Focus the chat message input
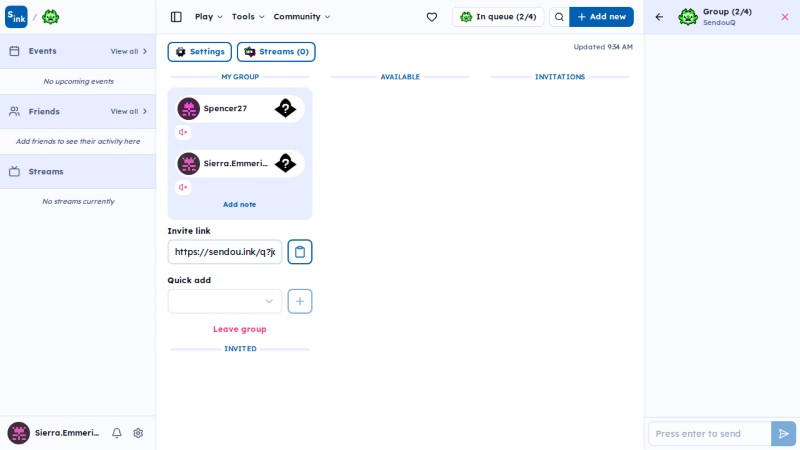800x450 pixels. (x=709, y=434)
